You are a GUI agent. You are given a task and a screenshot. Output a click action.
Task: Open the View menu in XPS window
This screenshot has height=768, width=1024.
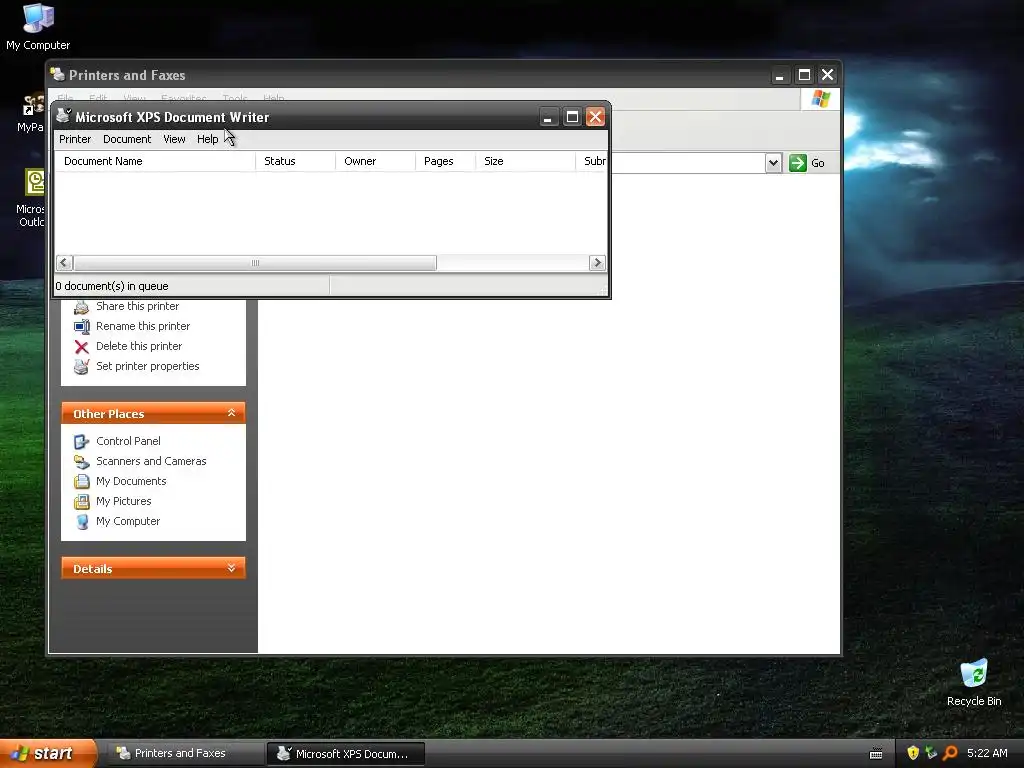[x=174, y=139]
